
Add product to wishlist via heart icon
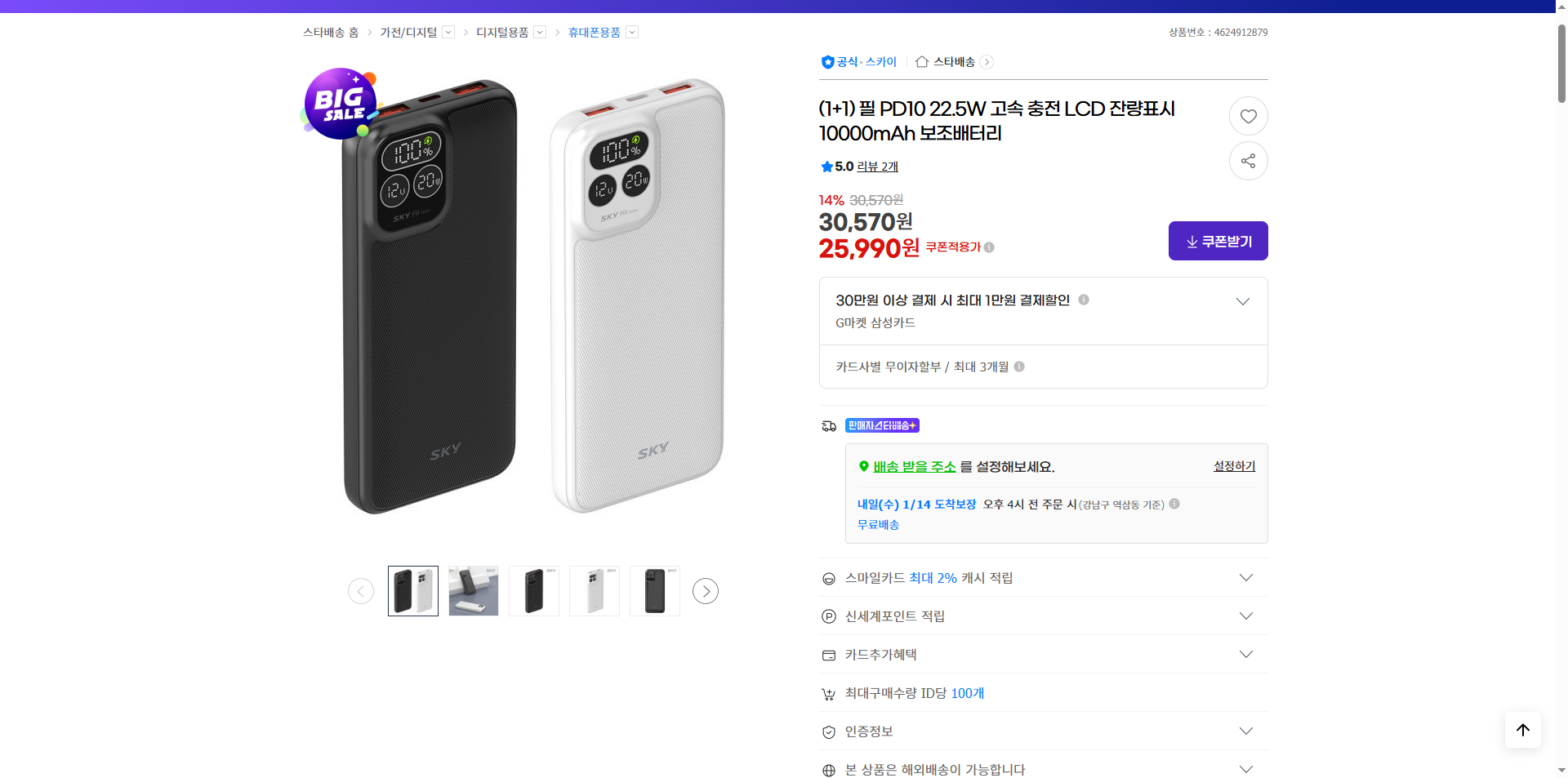point(1248,115)
